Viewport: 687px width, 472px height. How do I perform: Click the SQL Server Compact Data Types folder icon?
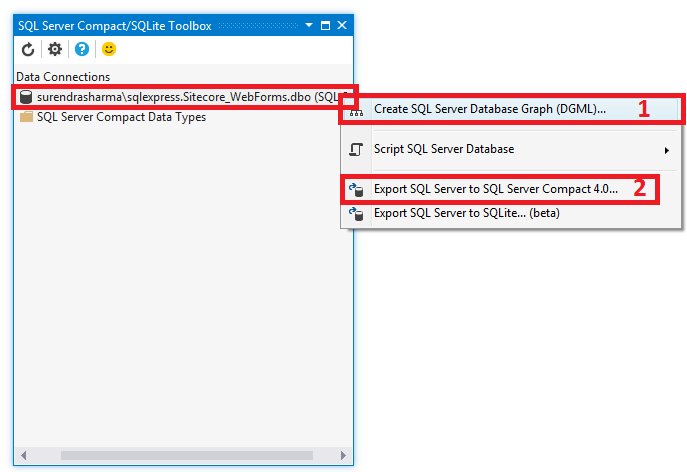(26, 117)
